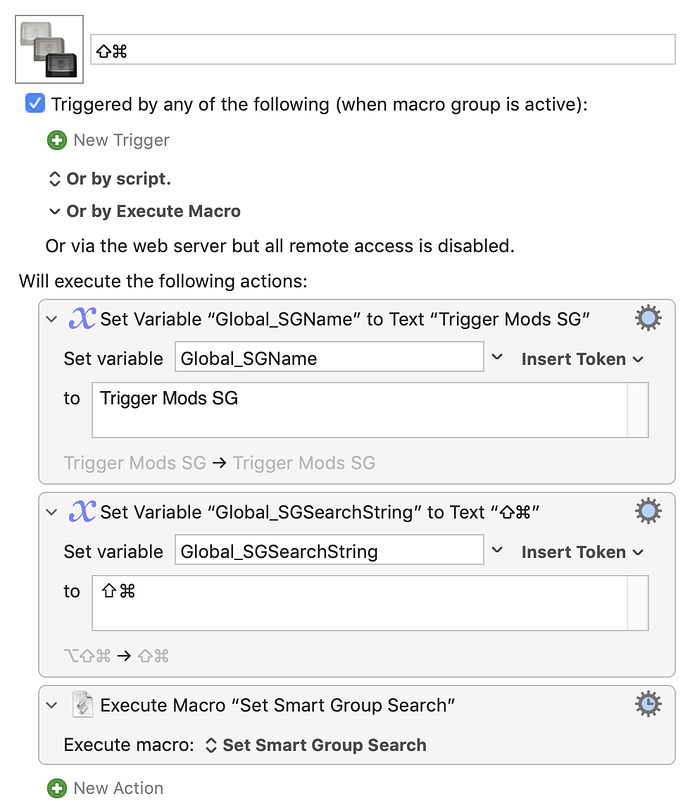Screen dimensions: 690x812
Task: Click the script X icon on the Global_SGSearchString action
Action: 82,512
